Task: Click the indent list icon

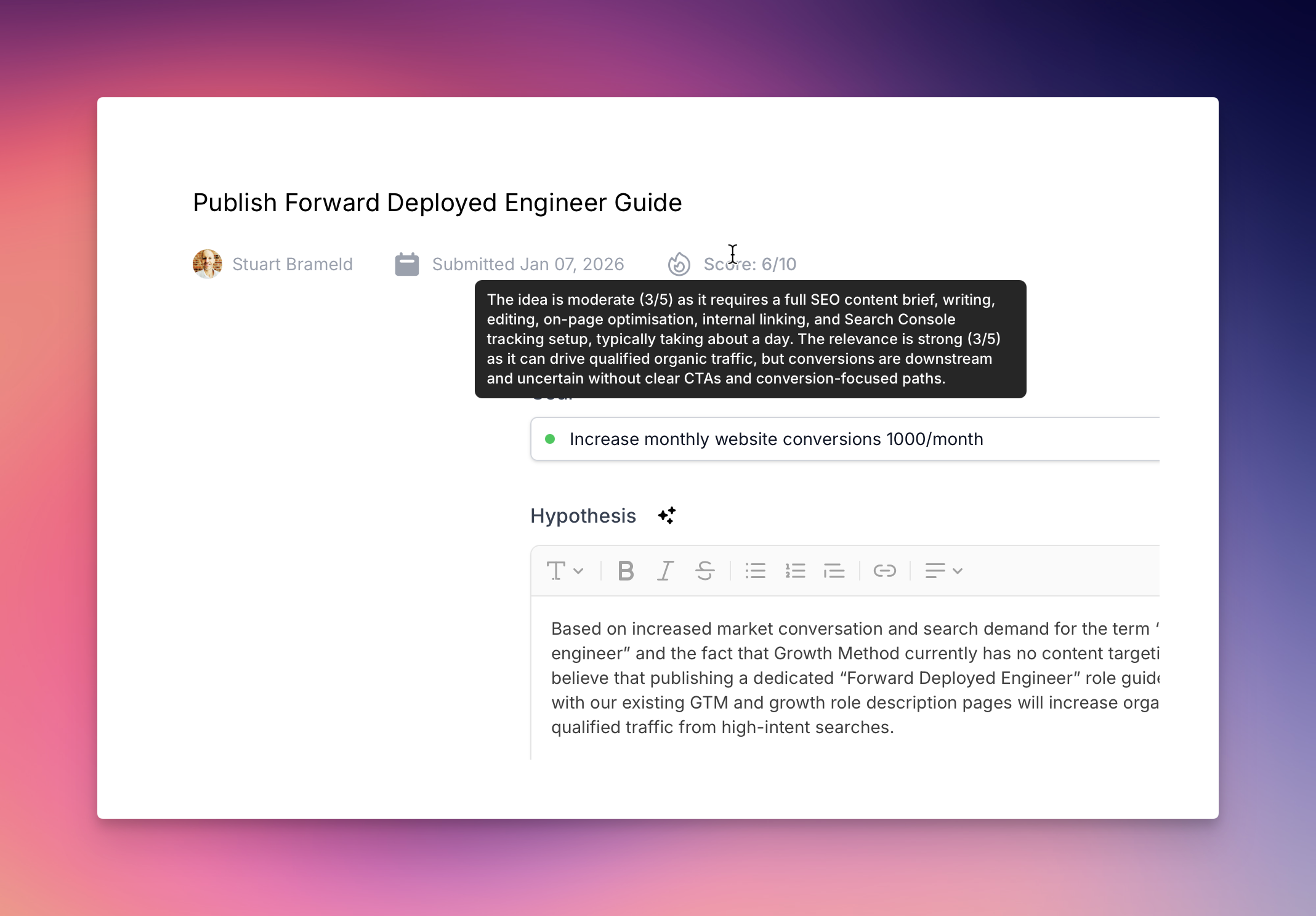Action: coord(834,571)
